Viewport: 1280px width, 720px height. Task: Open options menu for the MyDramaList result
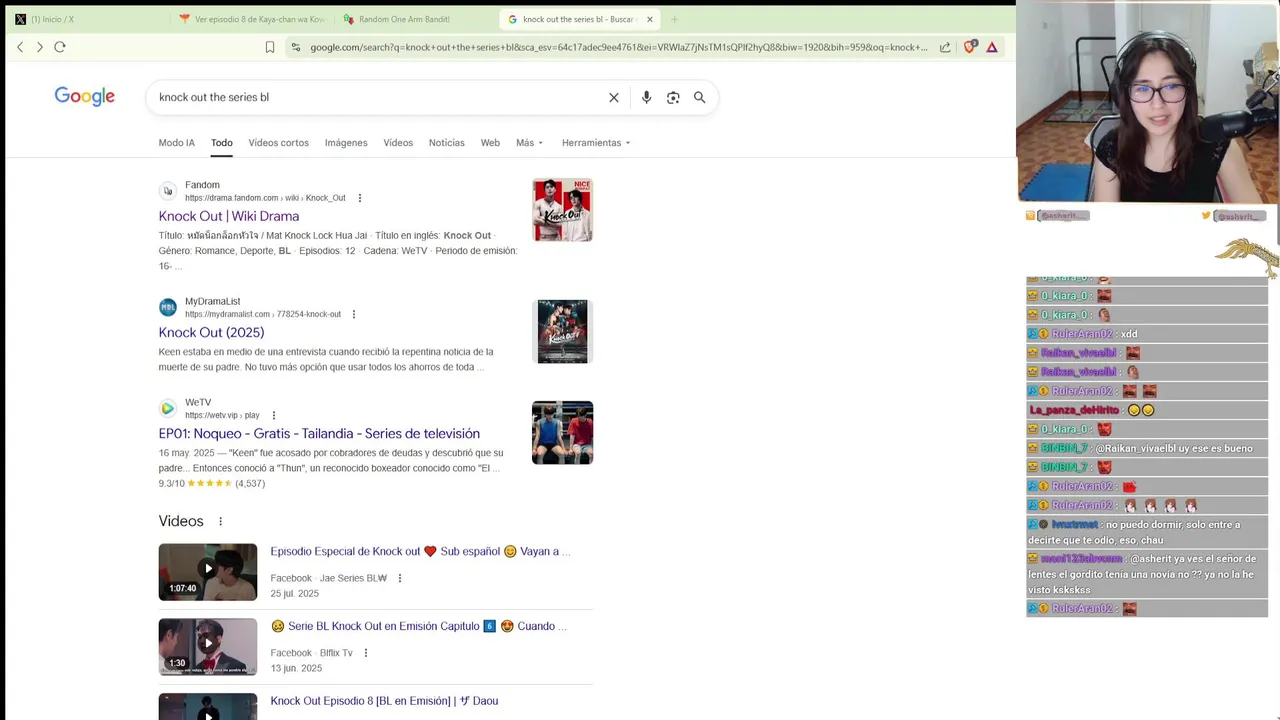(x=353, y=314)
